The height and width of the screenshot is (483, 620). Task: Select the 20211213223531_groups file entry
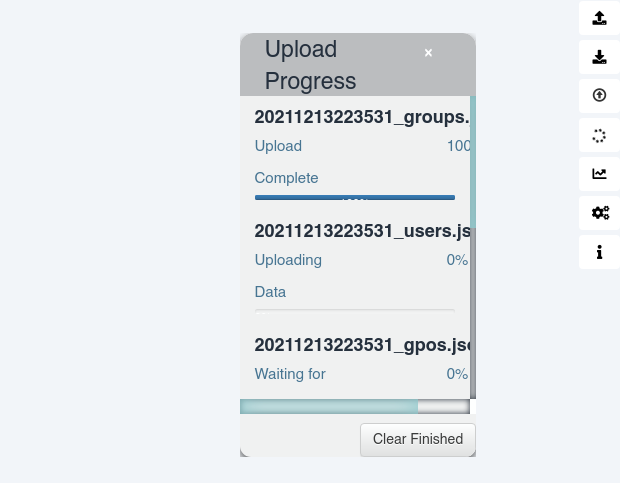click(362, 117)
